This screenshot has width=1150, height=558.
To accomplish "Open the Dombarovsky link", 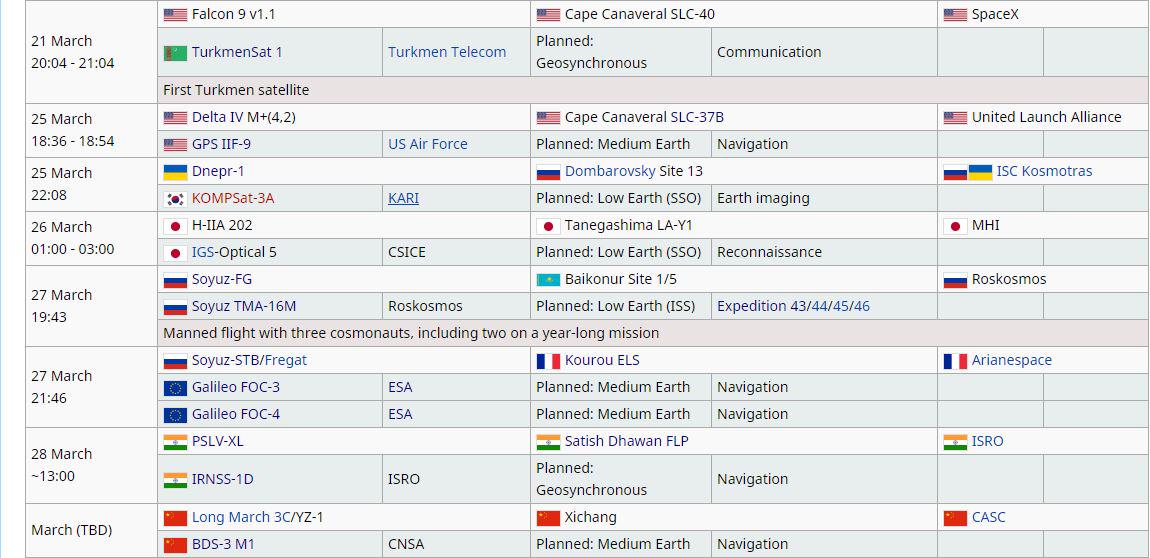I will 609,172.
